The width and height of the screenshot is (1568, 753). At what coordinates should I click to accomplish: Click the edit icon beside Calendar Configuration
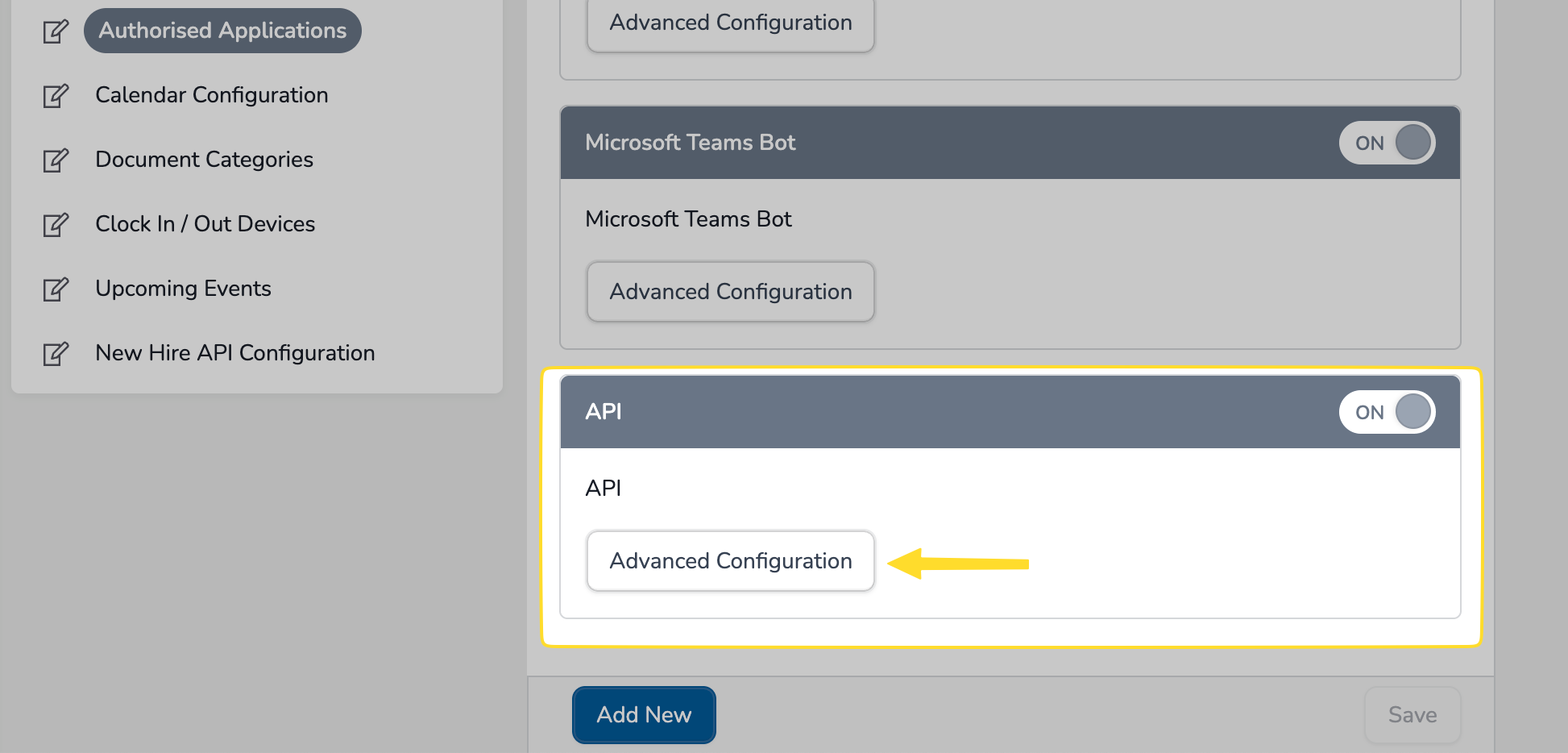coord(56,96)
